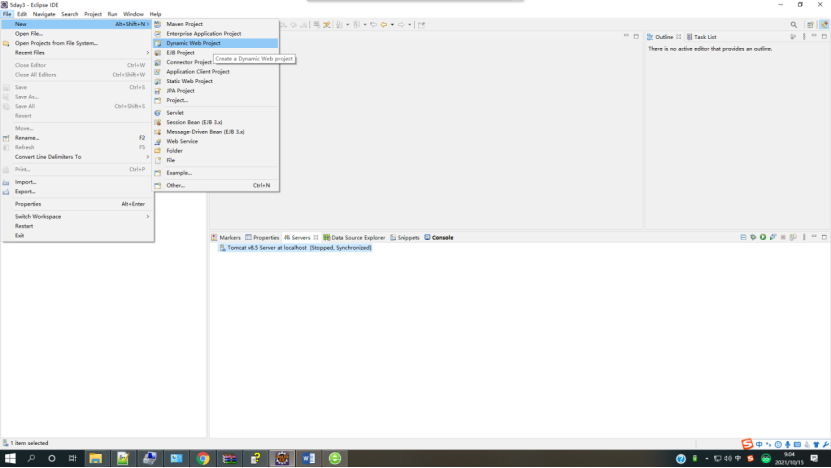Click the Eclipse taskbar icon
This screenshot has height=468, width=831.
[x=282, y=458]
